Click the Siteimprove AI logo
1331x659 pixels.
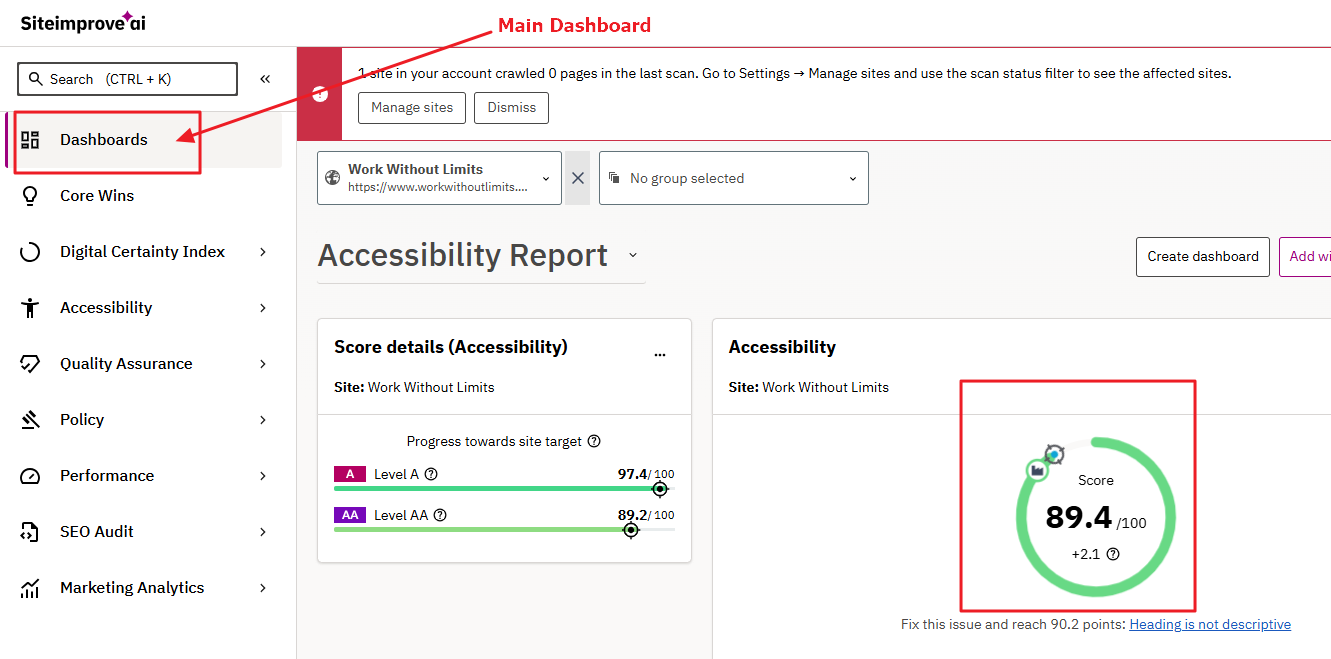tap(83, 22)
